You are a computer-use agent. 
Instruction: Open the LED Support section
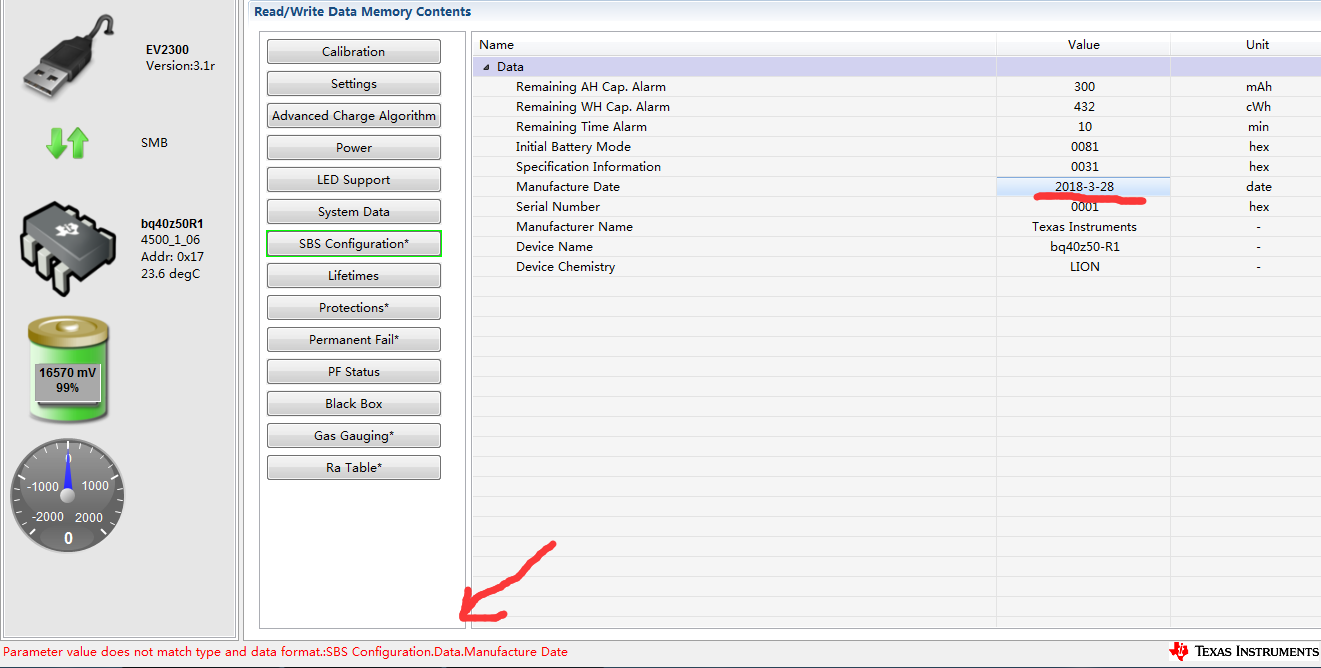pos(353,180)
